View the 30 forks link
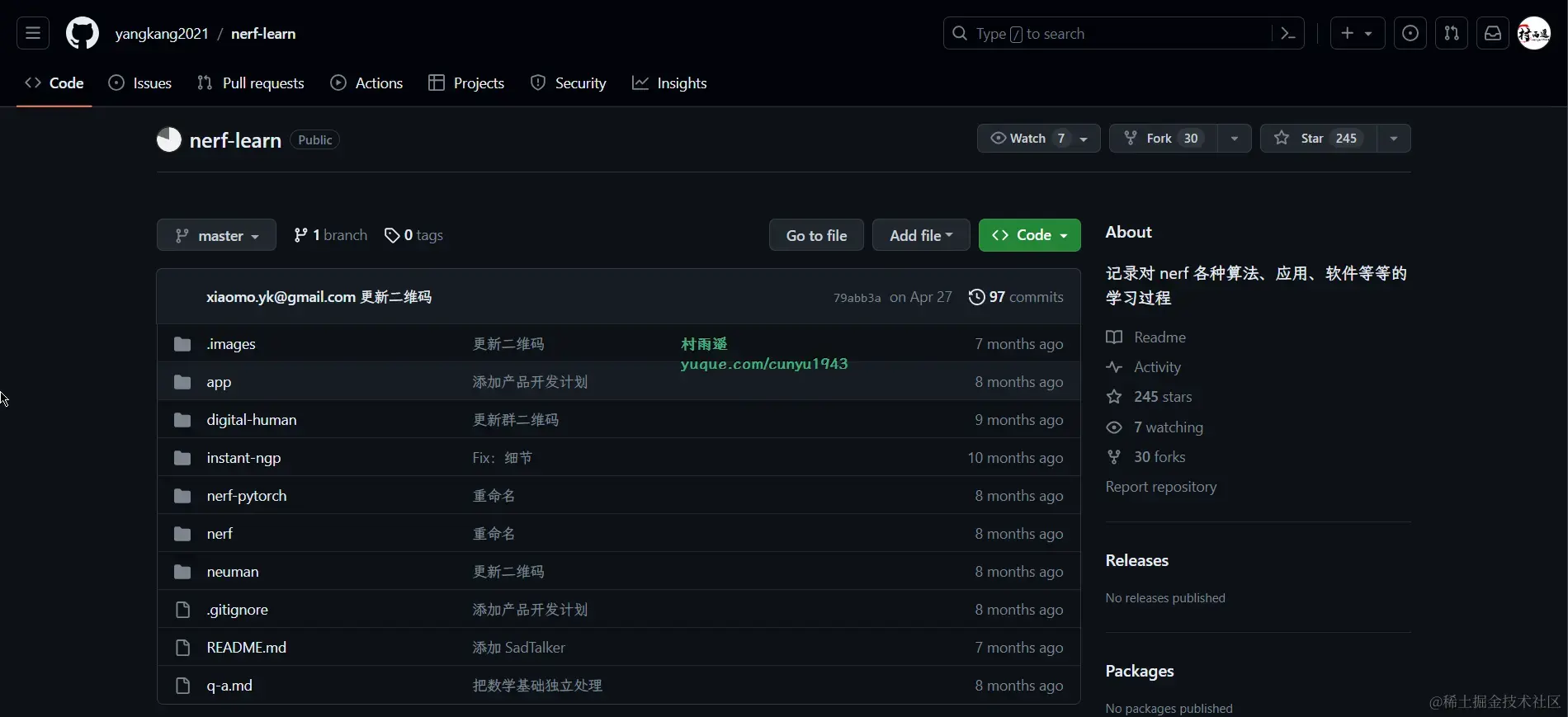1568x717 pixels. coord(1145,457)
